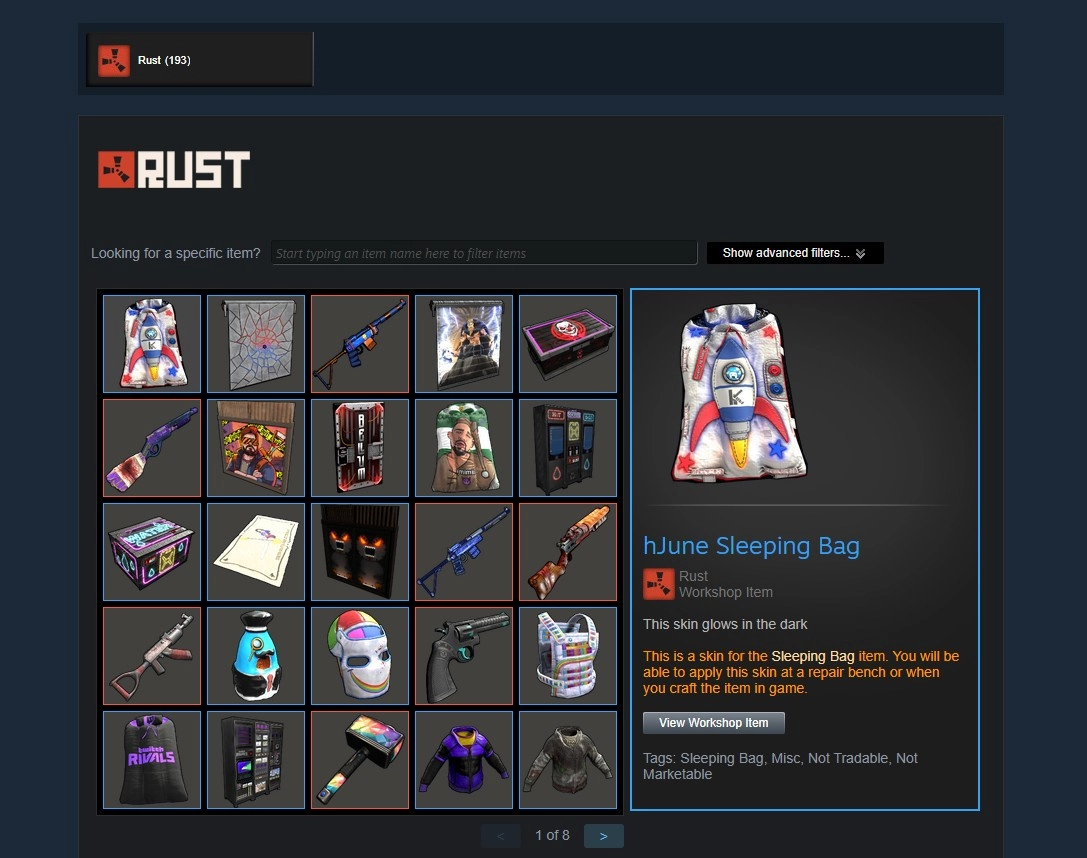This screenshot has height=858, width=1087.
Task: Select the black revolver skin item
Action: (x=464, y=656)
